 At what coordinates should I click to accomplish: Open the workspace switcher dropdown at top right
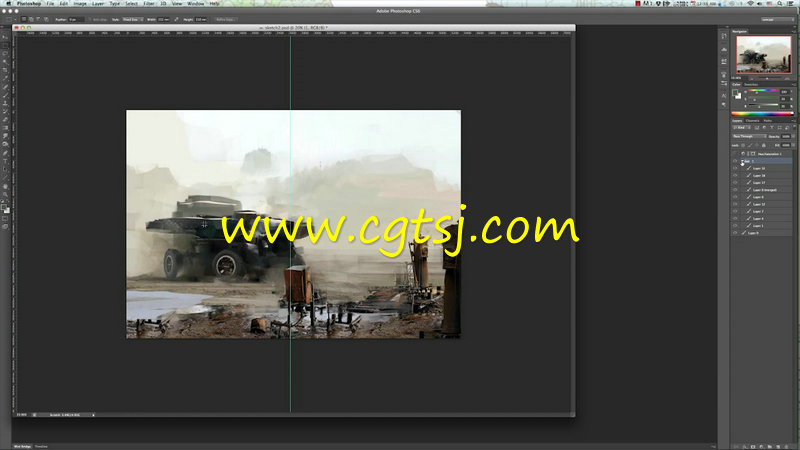(x=777, y=19)
